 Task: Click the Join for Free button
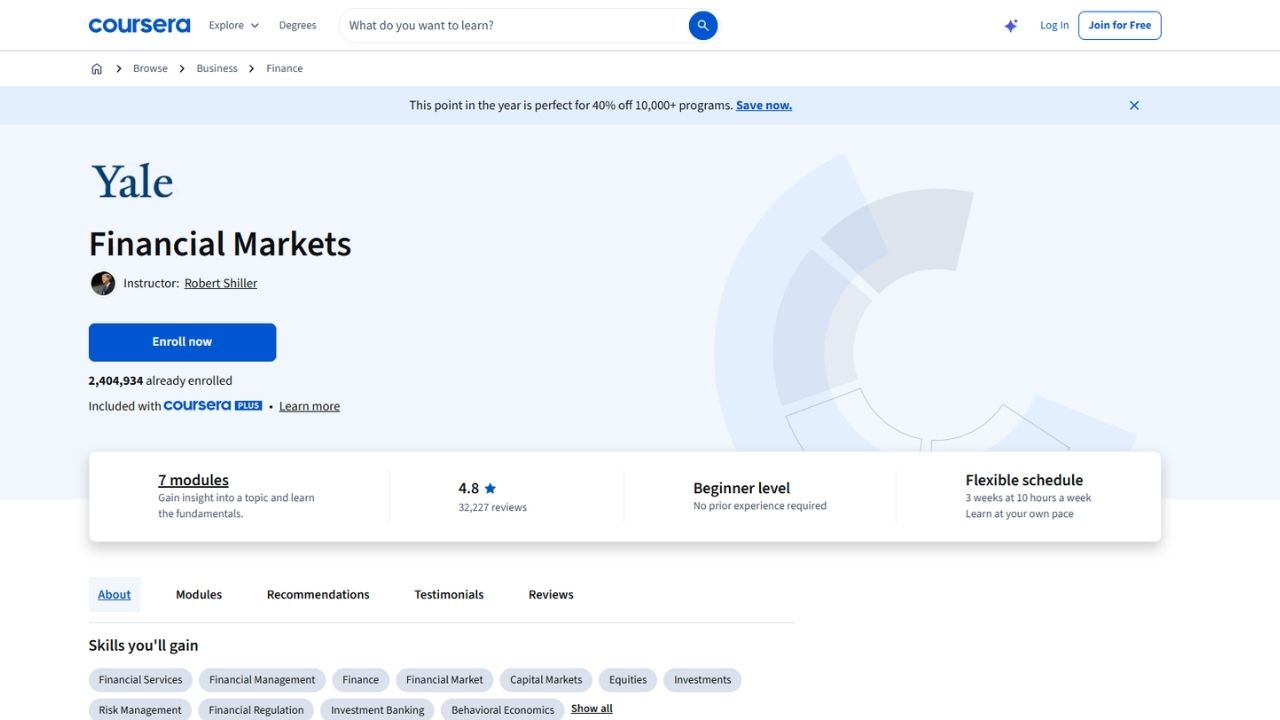coord(1120,25)
